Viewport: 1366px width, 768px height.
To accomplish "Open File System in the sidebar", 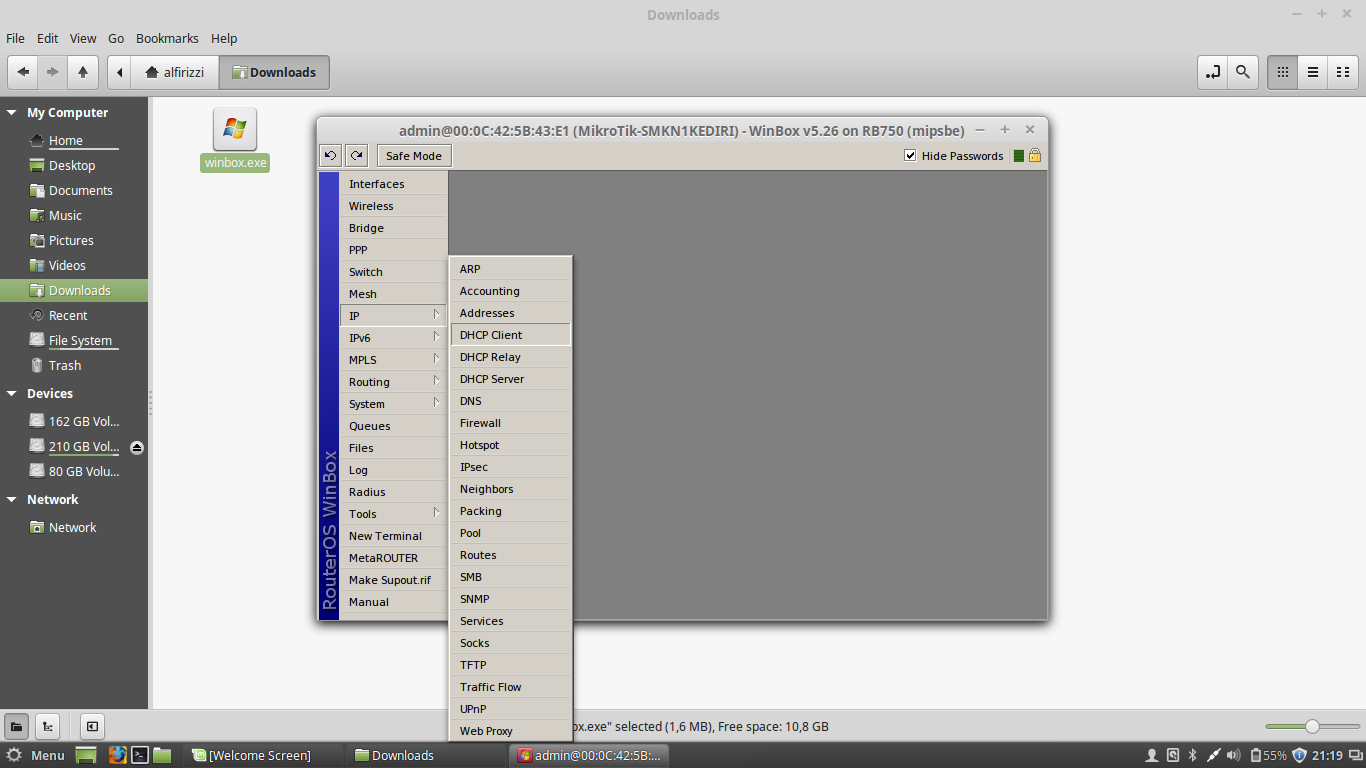I will pos(80,341).
